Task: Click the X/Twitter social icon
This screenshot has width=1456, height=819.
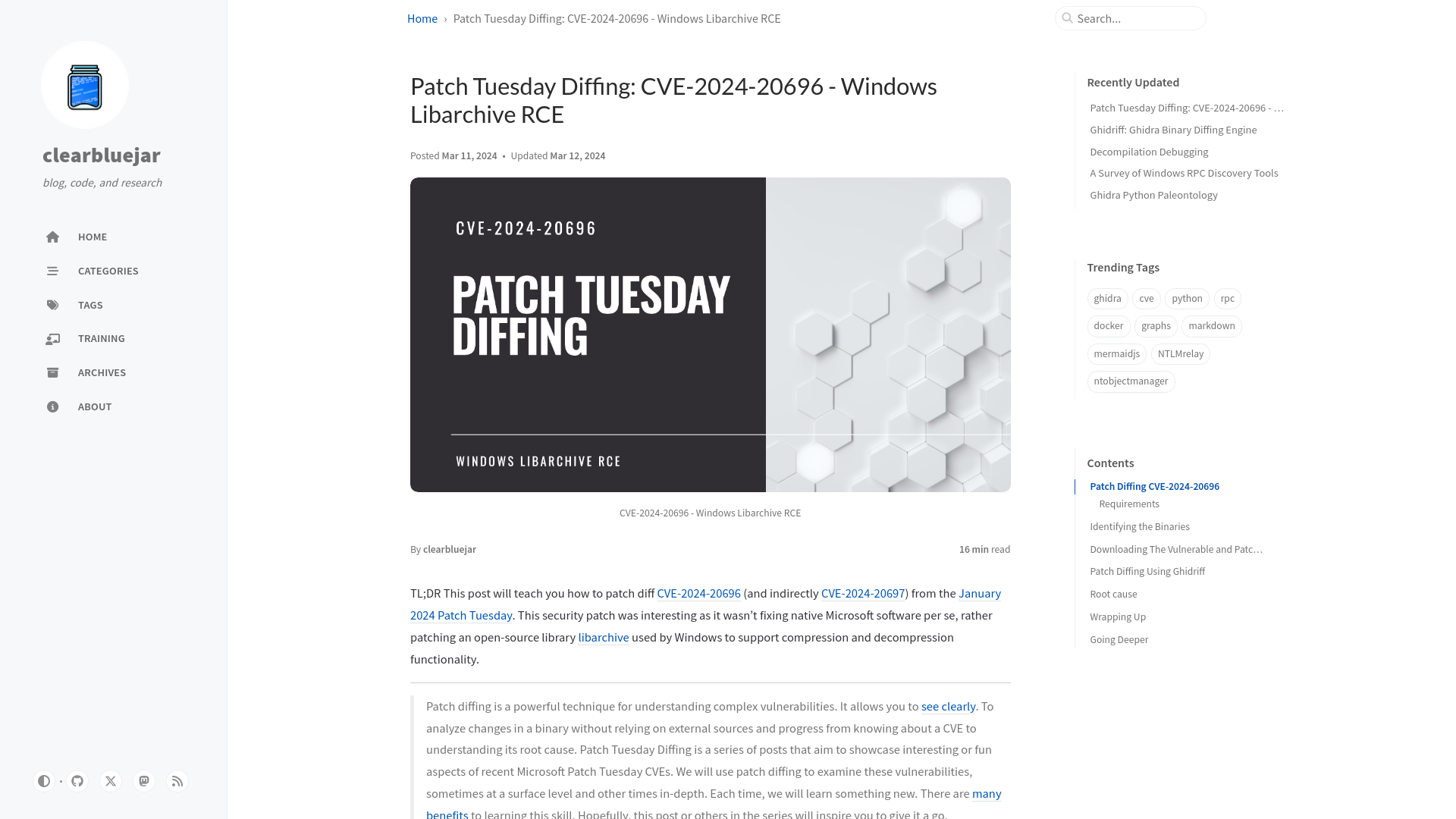Action: (110, 780)
